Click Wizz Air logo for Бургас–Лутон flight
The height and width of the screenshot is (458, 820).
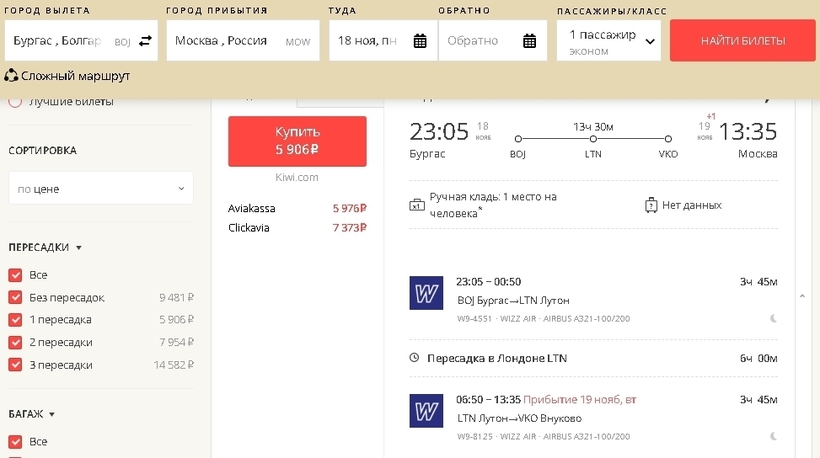426,293
